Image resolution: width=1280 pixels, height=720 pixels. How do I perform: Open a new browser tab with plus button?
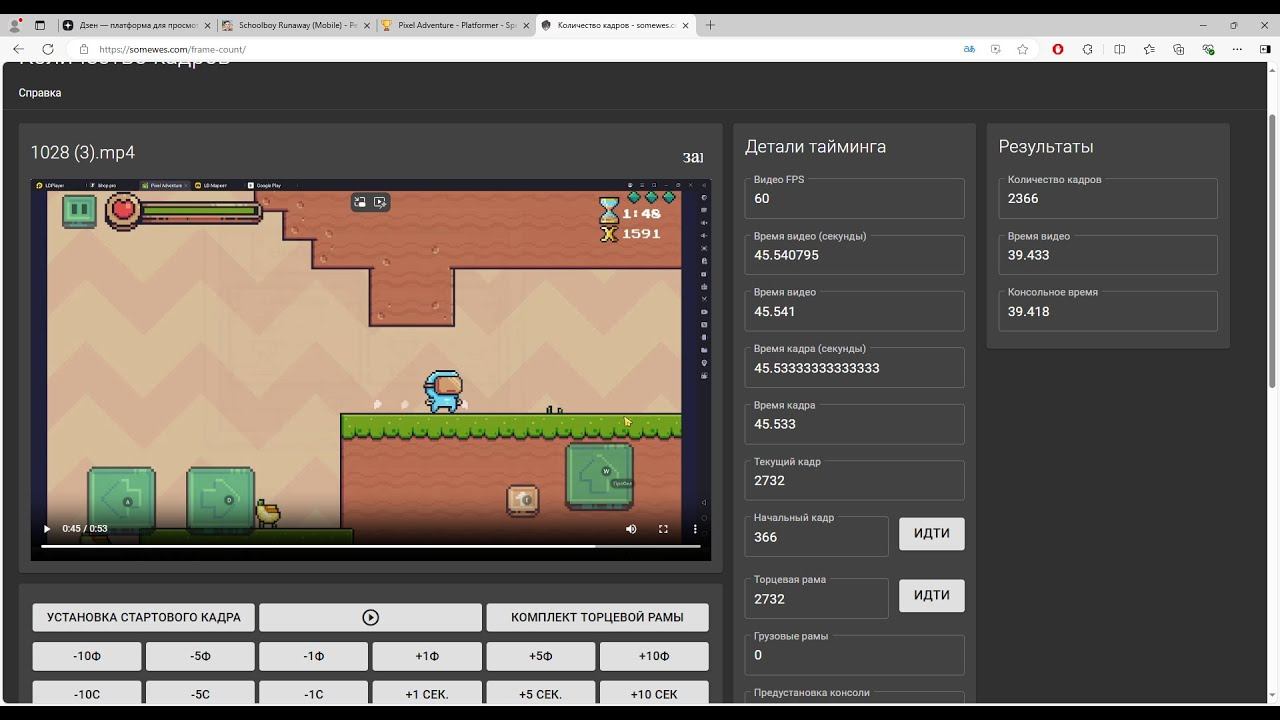[x=710, y=25]
